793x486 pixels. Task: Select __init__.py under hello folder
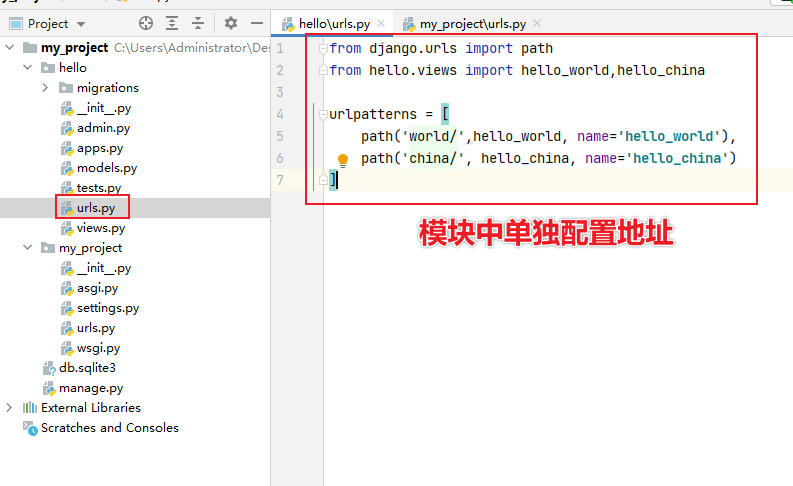104,108
